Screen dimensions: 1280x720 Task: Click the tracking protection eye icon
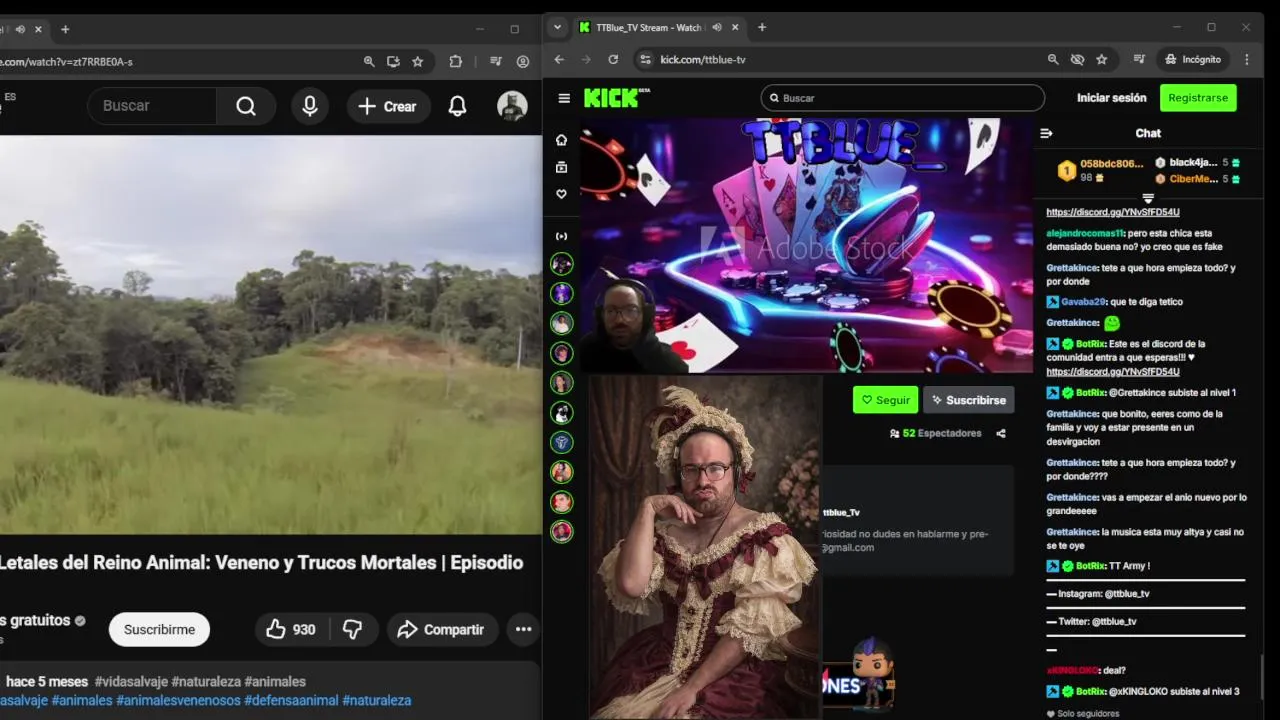click(1077, 60)
